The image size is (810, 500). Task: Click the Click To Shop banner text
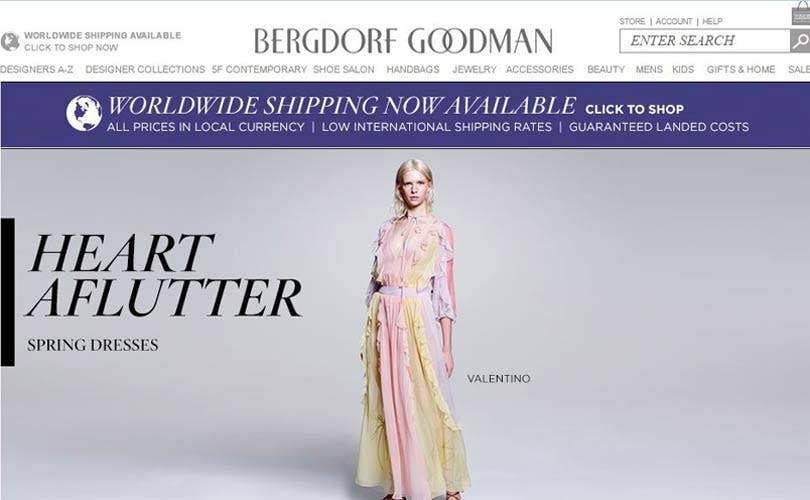pyautogui.click(x=634, y=110)
